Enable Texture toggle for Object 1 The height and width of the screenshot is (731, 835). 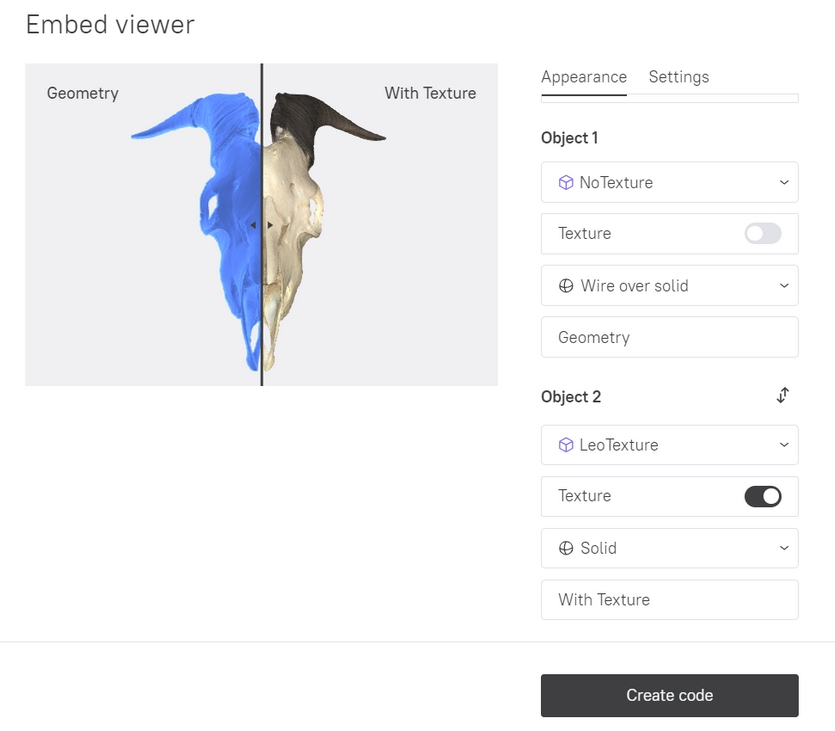click(x=763, y=233)
